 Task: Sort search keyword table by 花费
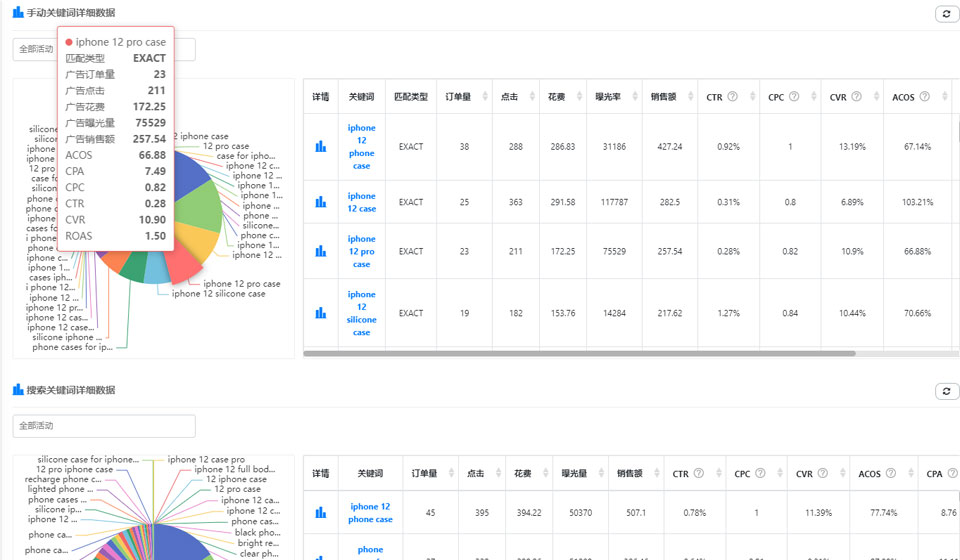(x=545, y=473)
